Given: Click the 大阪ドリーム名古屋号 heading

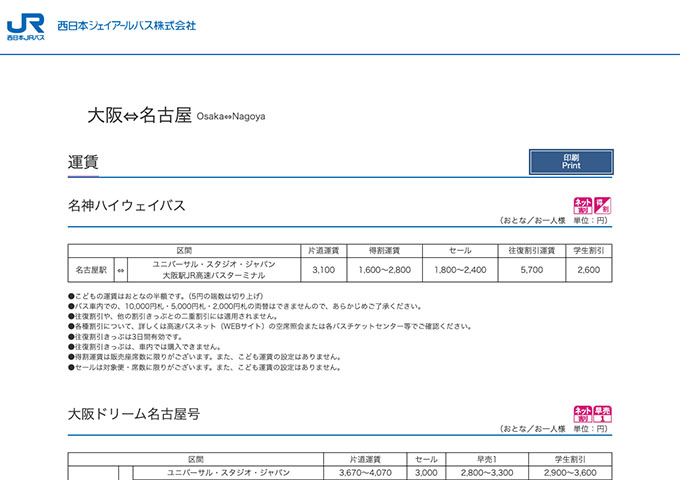Looking at the screenshot, I should (x=134, y=414).
